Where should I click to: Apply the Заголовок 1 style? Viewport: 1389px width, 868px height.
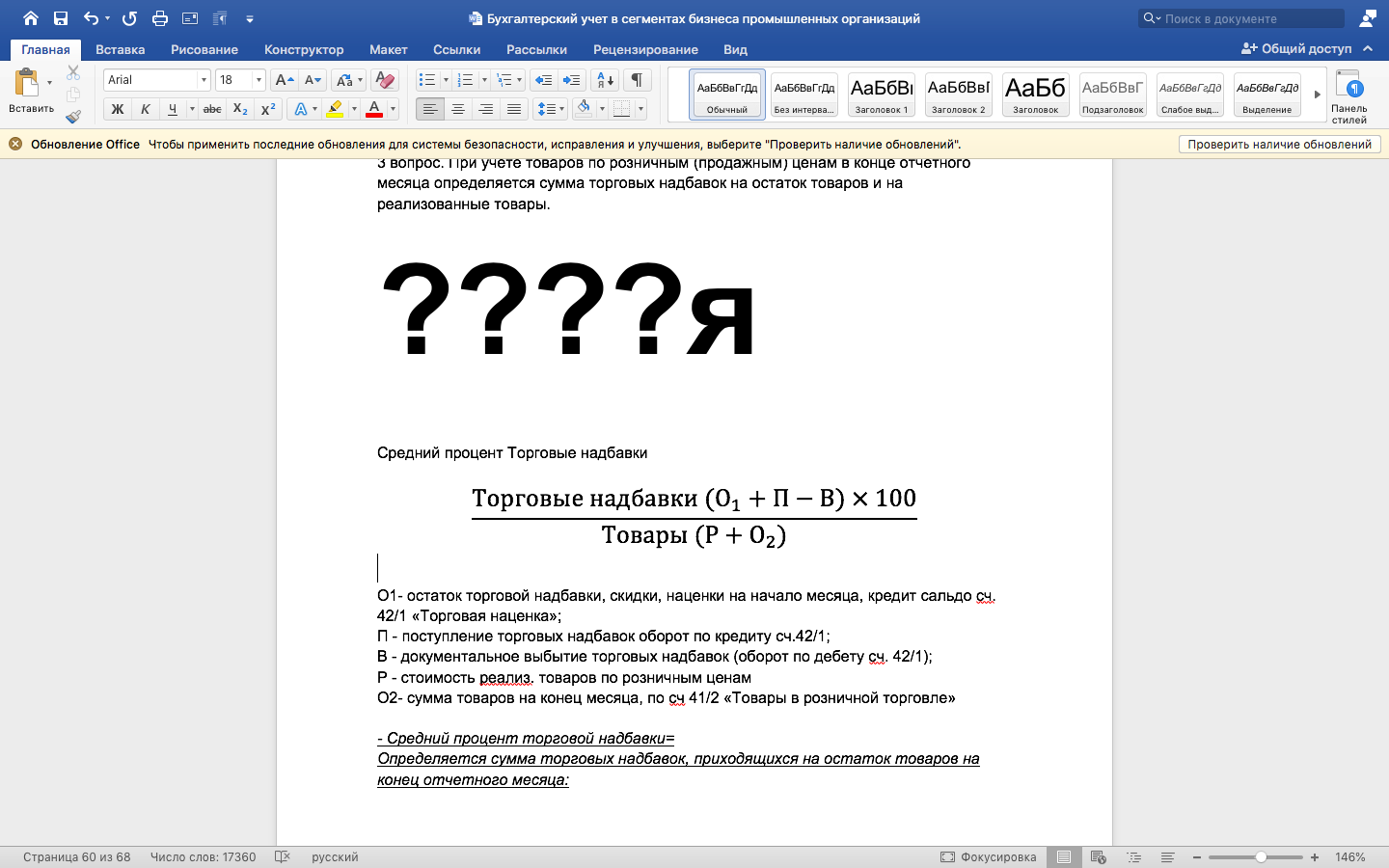point(882,95)
